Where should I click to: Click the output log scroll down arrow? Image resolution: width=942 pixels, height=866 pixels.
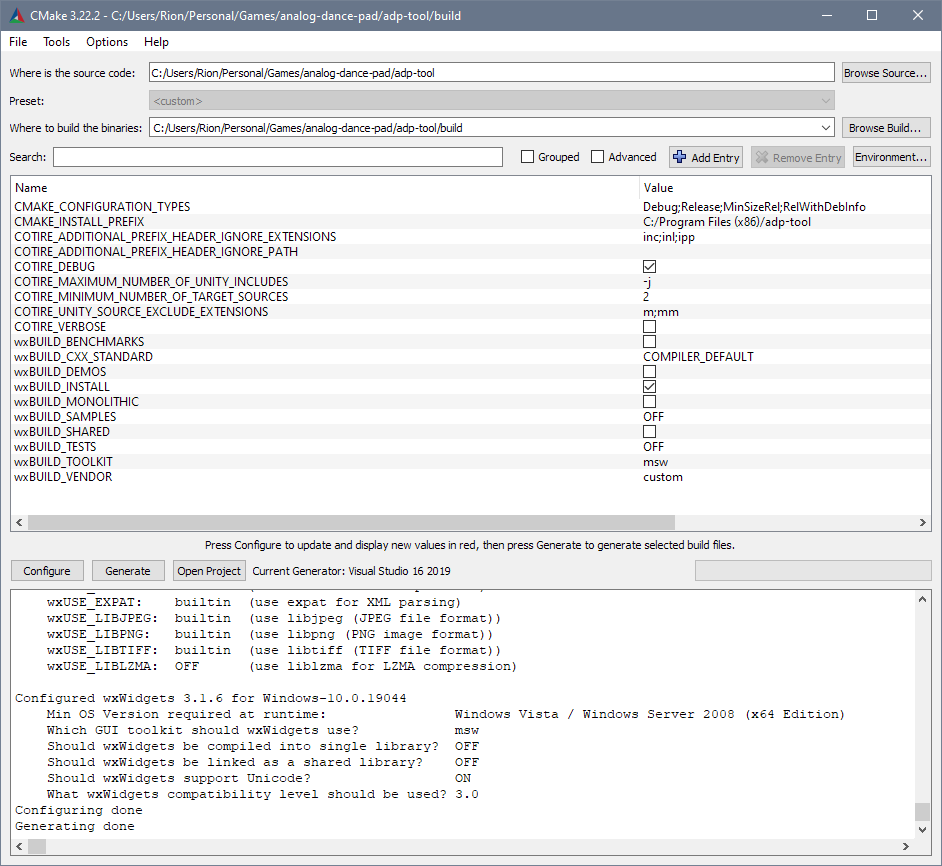[x=923, y=828]
